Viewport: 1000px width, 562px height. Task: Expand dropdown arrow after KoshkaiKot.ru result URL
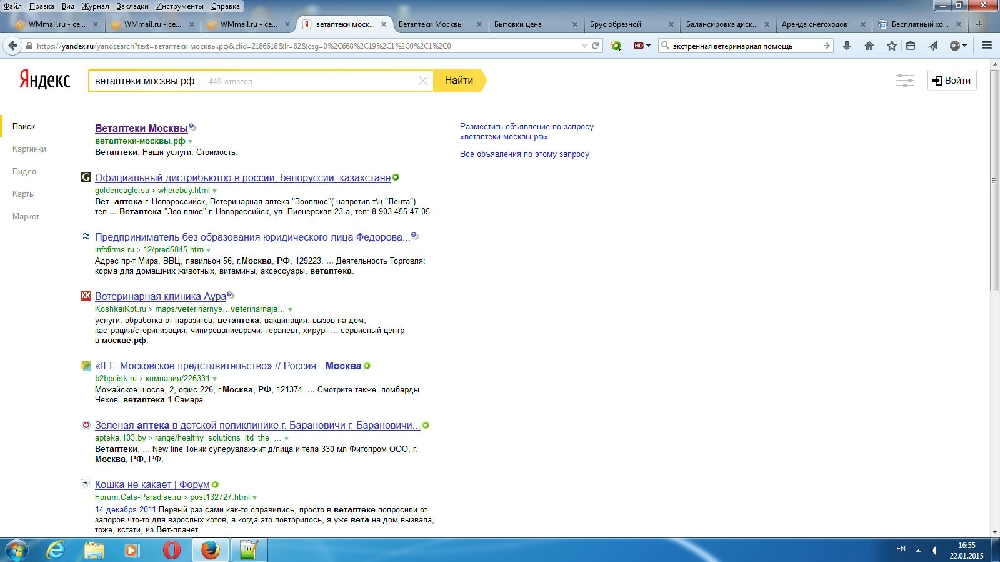coord(290,309)
